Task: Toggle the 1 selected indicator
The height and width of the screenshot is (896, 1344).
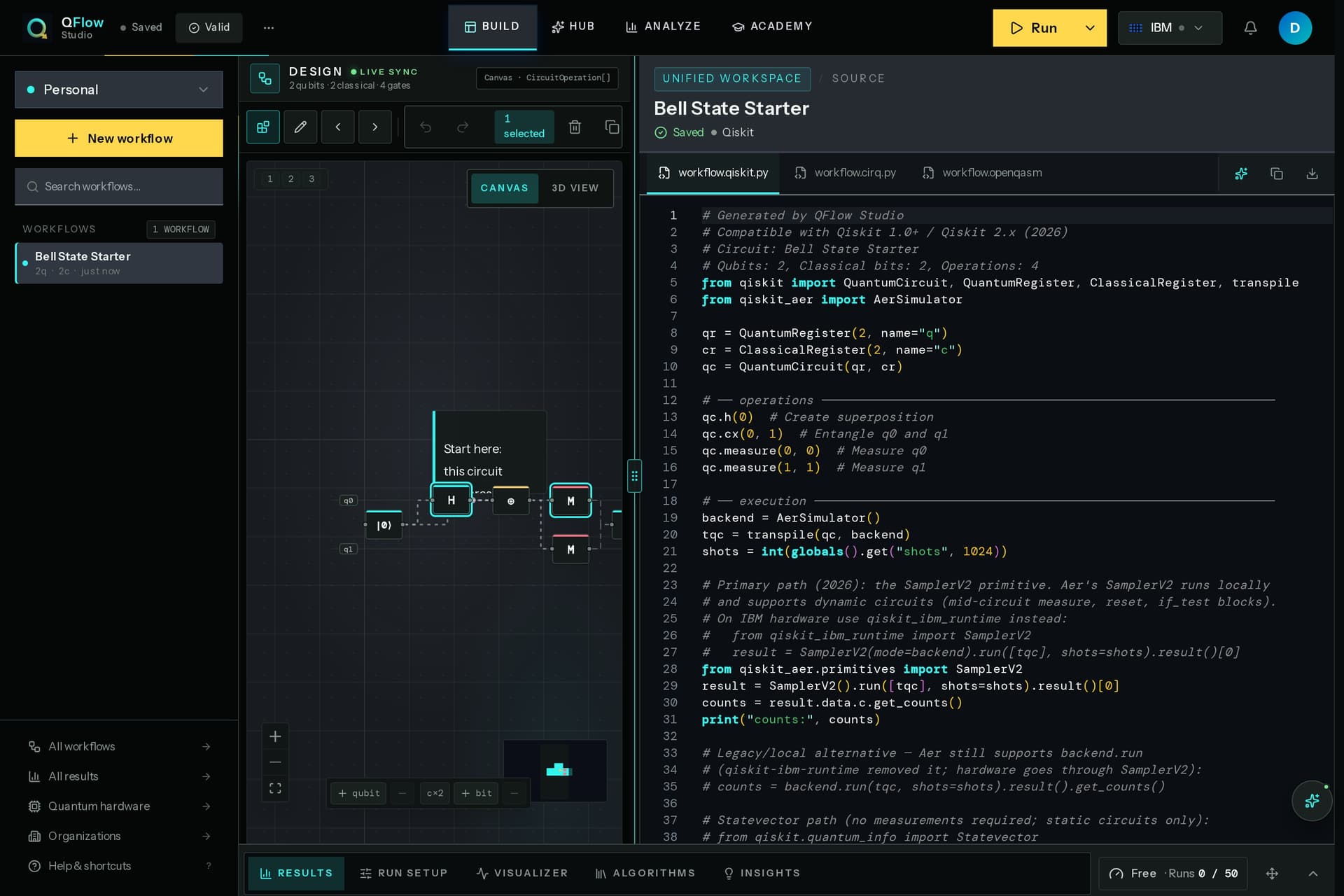Action: [524, 127]
